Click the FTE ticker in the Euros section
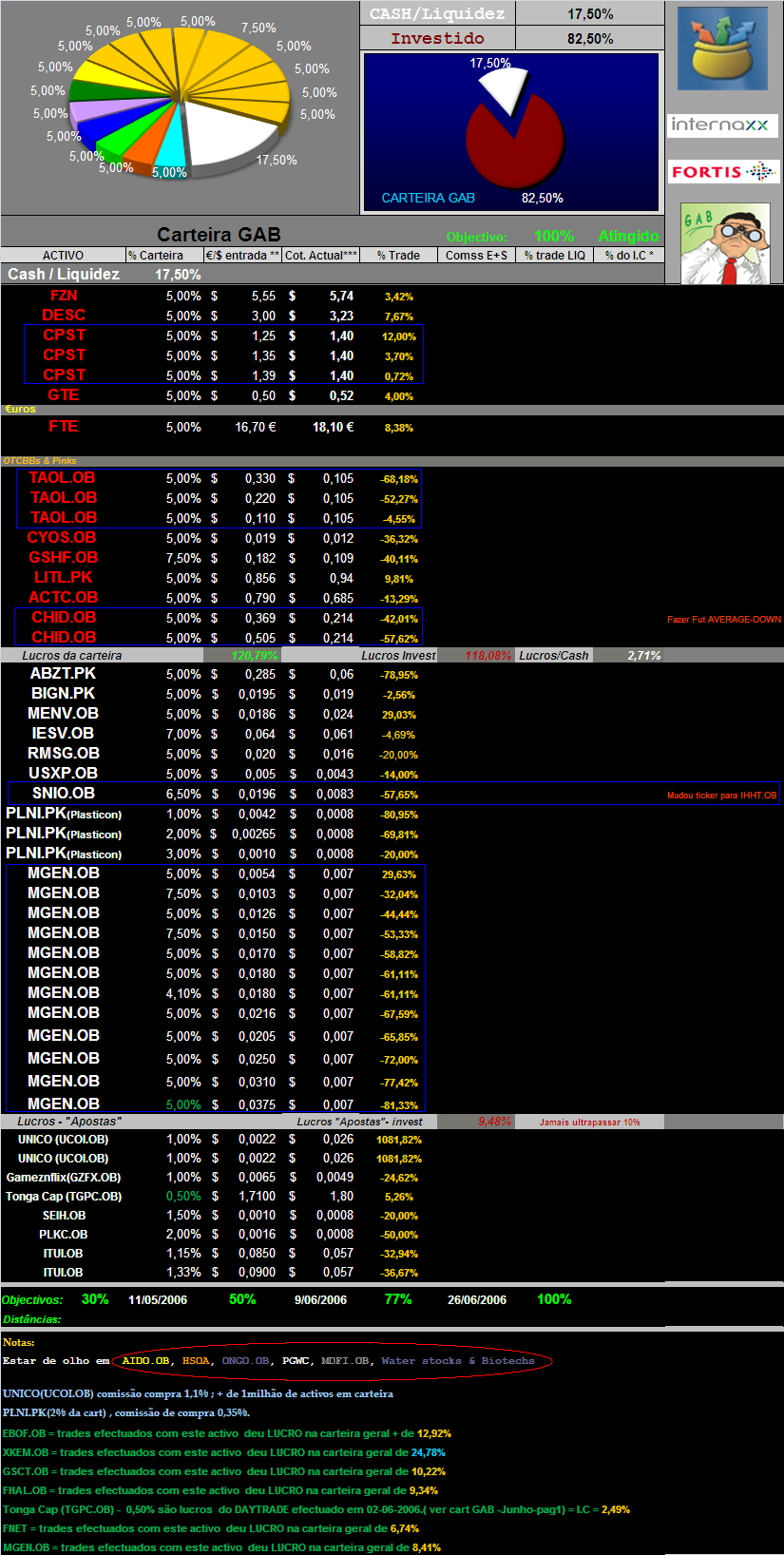This screenshot has height=1555, width=784. [x=64, y=426]
